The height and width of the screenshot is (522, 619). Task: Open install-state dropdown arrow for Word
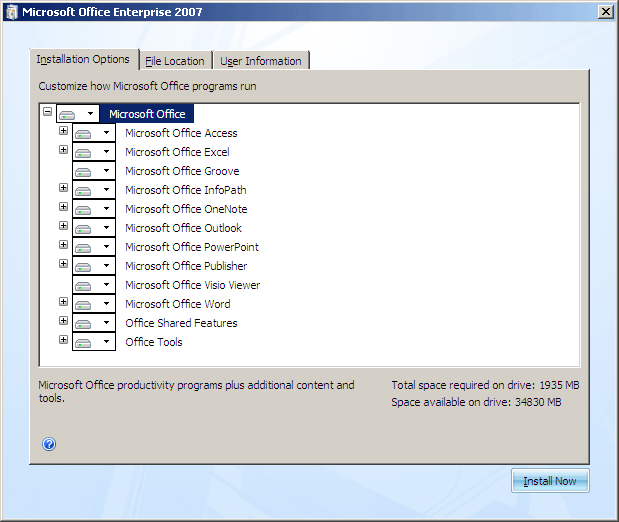point(106,303)
